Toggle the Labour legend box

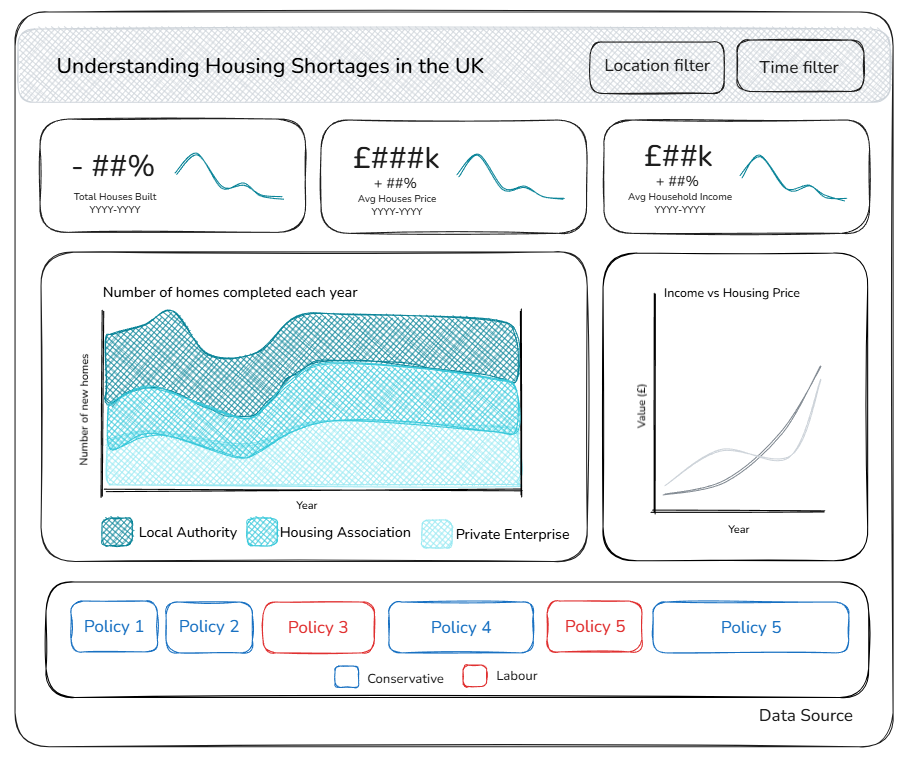click(474, 676)
